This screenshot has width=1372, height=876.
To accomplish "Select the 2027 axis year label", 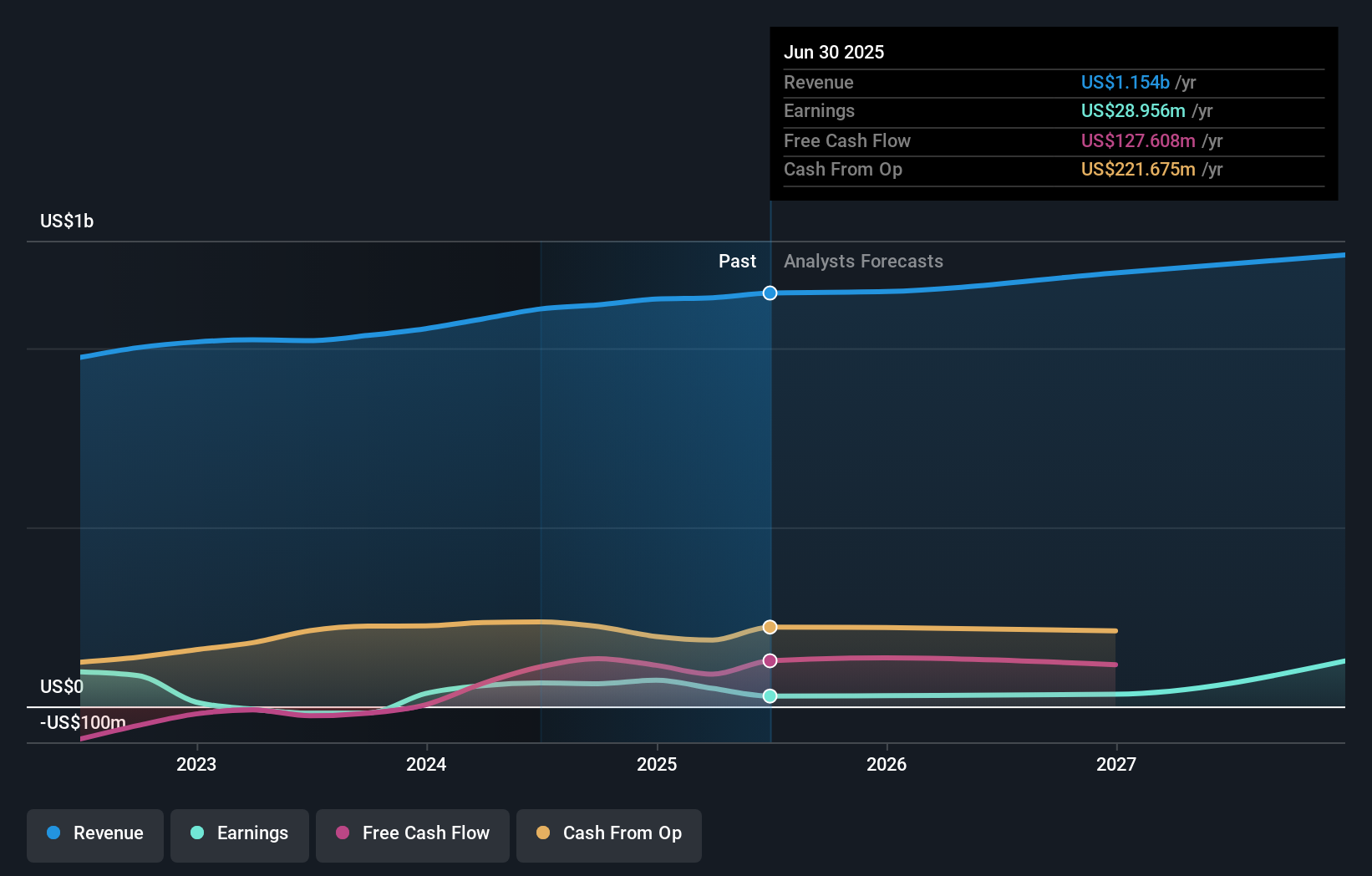I will tap(1118, 764).
